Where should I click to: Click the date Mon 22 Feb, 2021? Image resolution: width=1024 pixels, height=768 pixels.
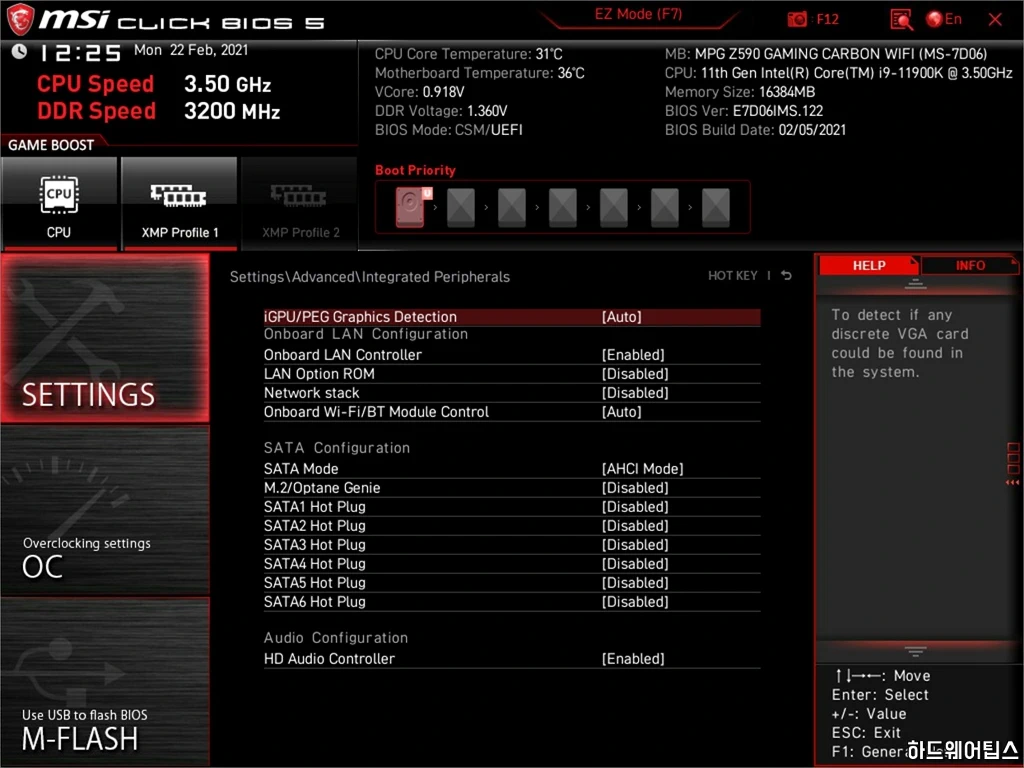point(191,50)
